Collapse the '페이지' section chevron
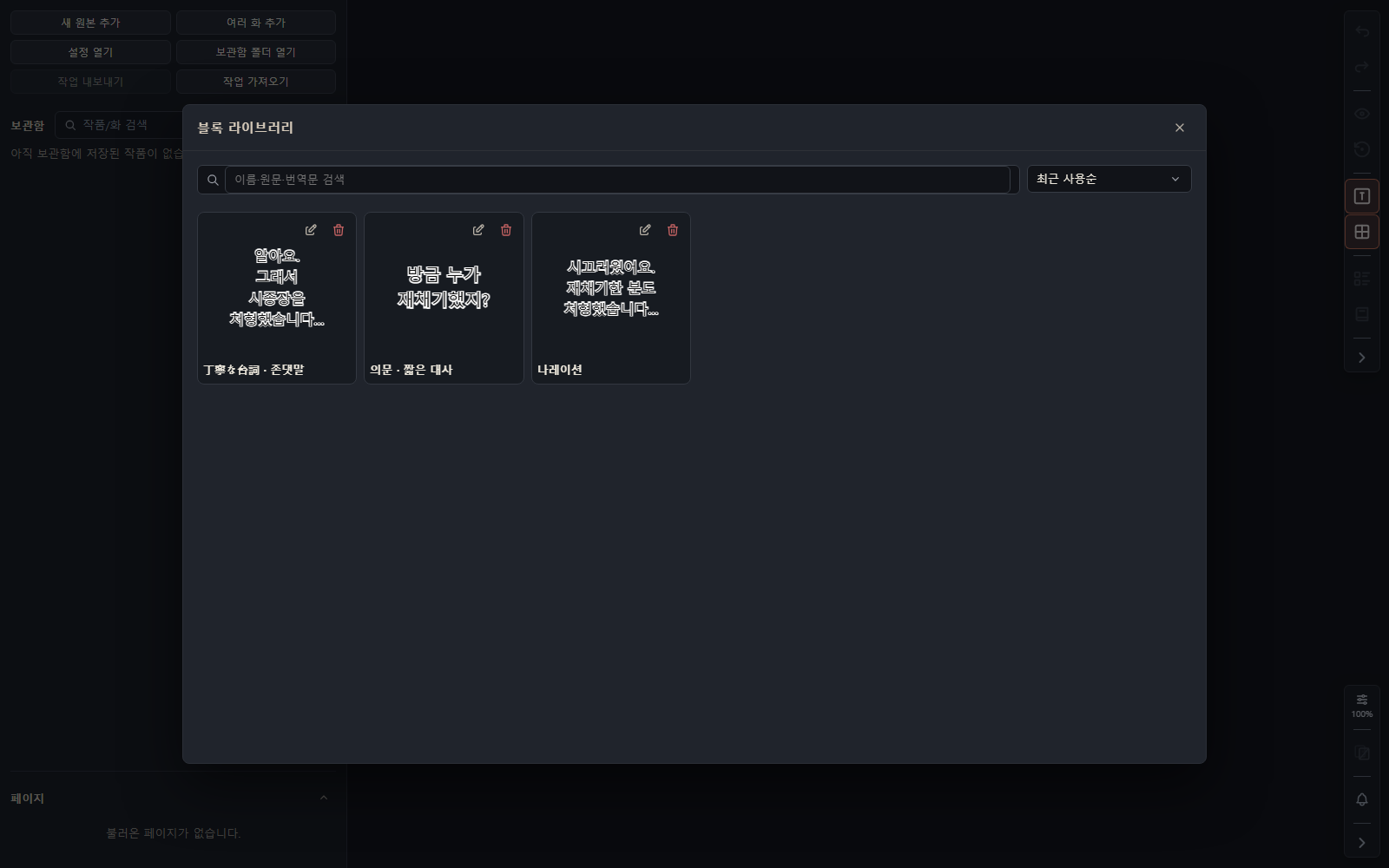The image size is (1389, 868). point(324,798)
